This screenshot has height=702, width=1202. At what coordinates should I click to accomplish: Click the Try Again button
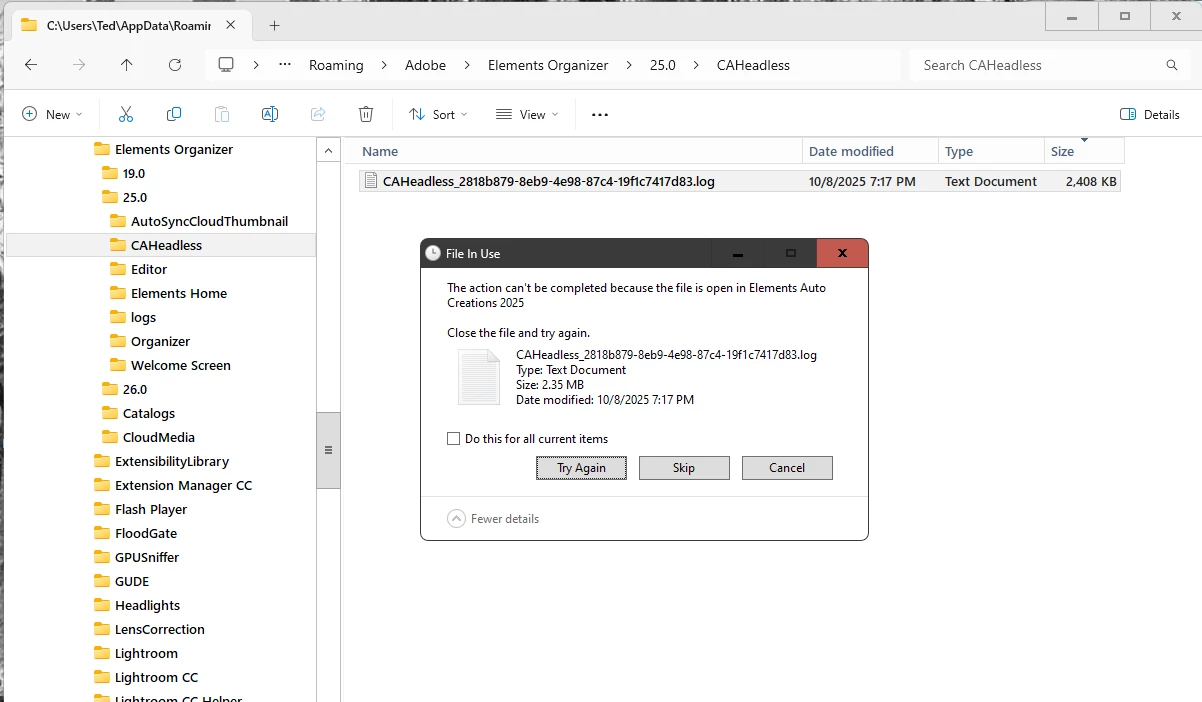(581, 468)
